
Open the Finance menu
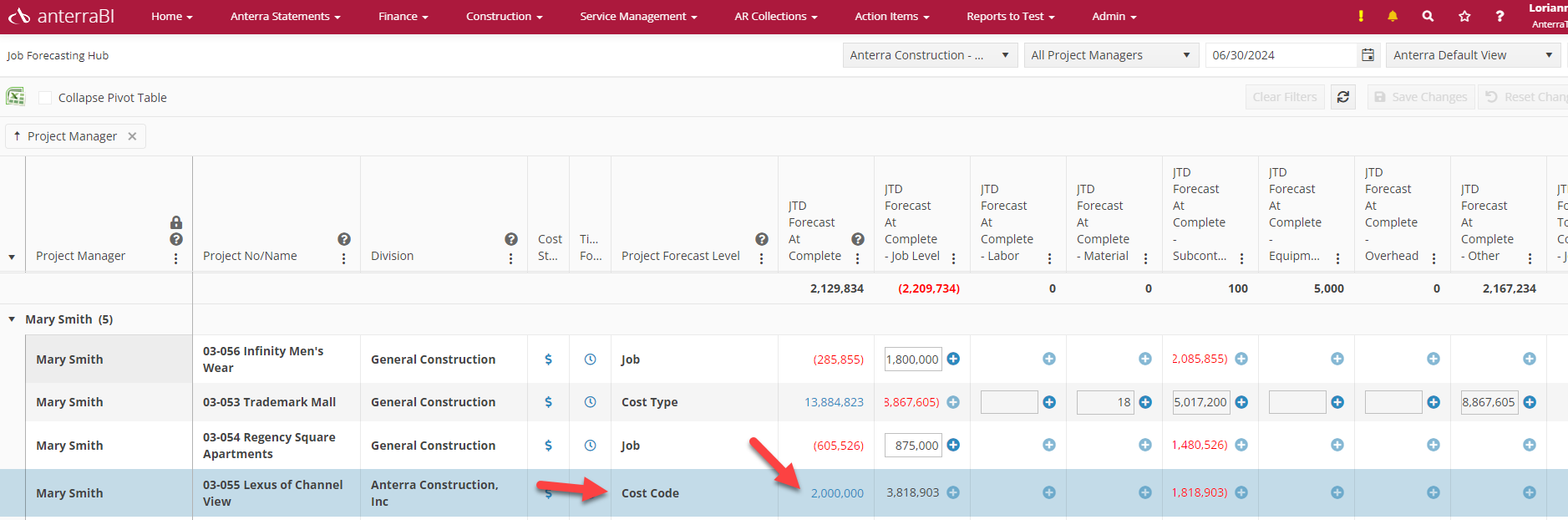pyautogui.click(x=403, y=16)
